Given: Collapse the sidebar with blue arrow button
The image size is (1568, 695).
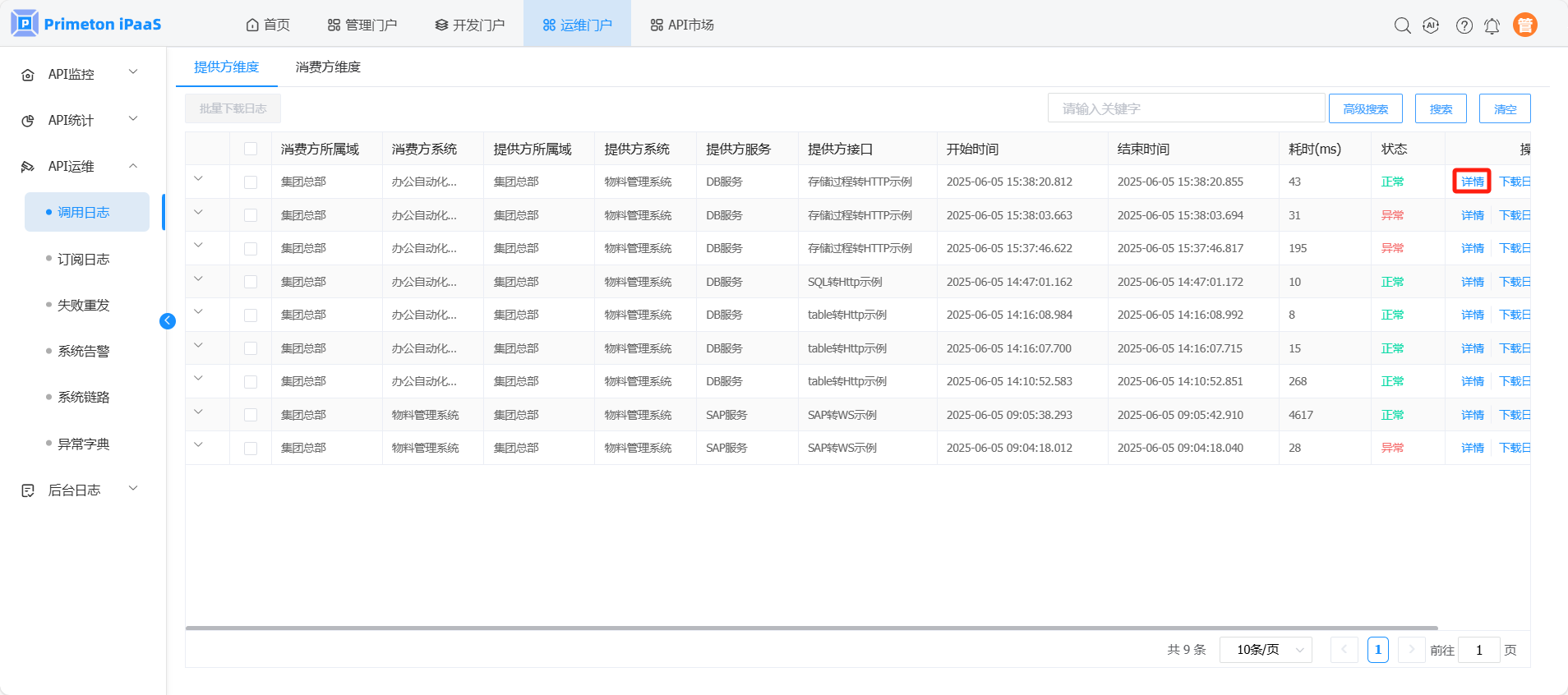Looking at the screenshot, I should (x=168, y=321).
